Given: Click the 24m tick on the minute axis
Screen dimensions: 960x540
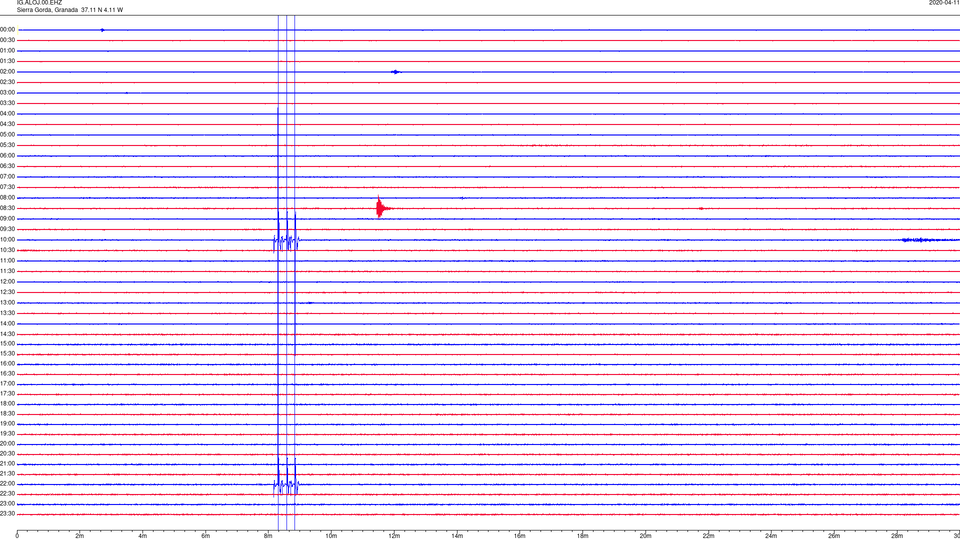Looking at the screenshot, I should tap(771, 536).
